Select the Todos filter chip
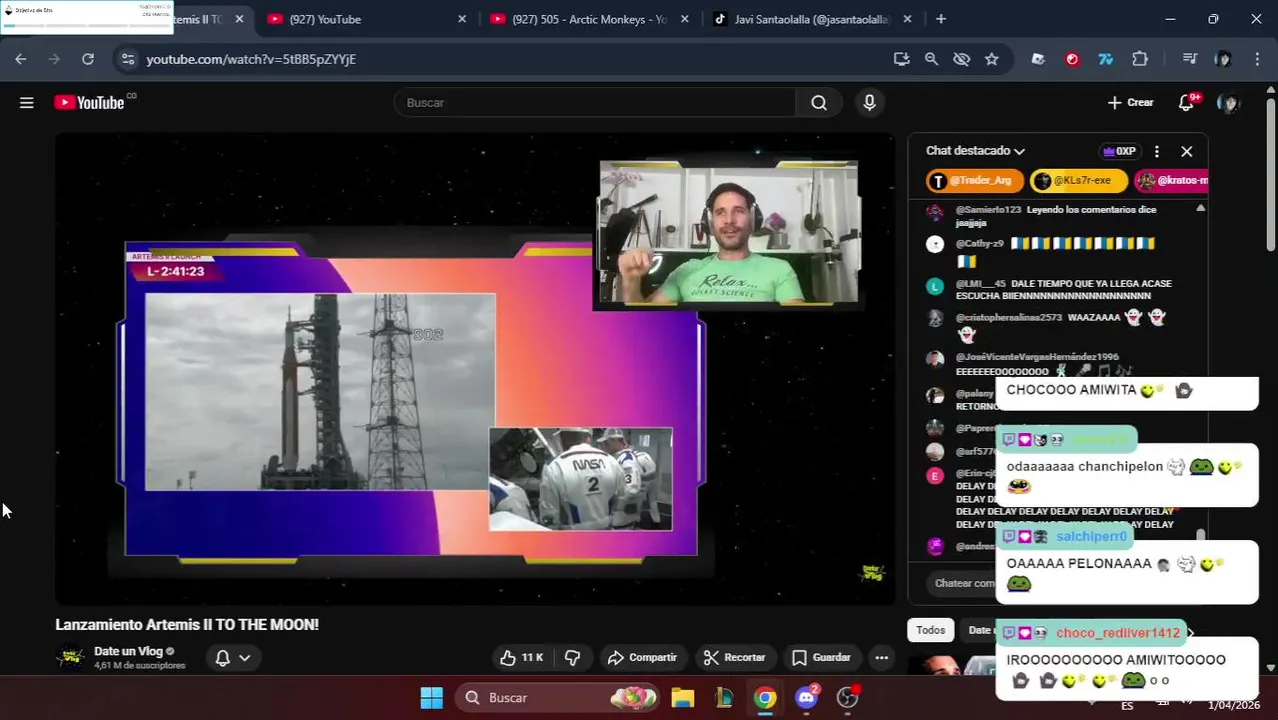This screenshot has height=720, width=1278. coord(930,630)
